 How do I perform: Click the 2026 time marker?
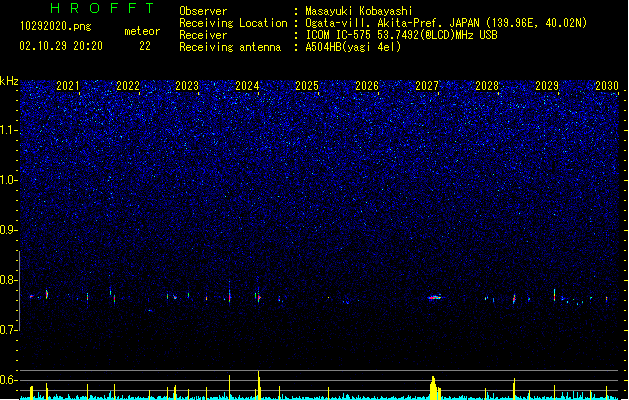(x=367, y=86)
